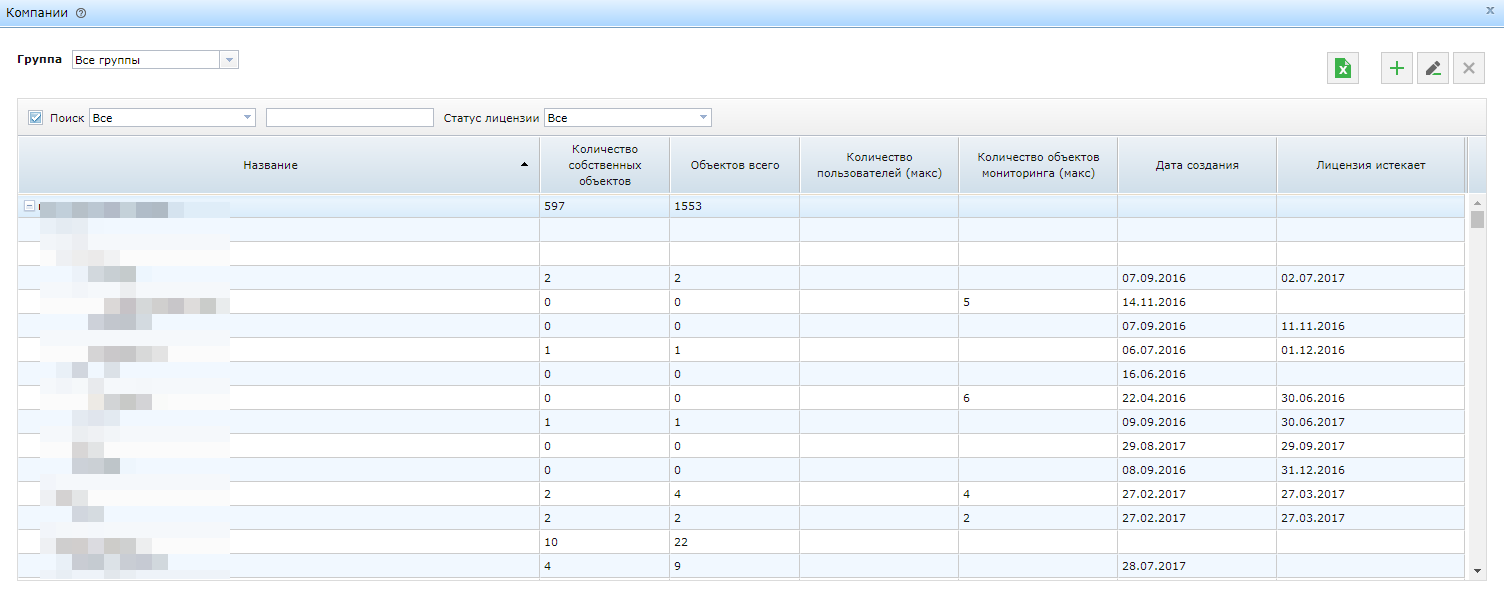This screenshot has height=600, width=1504.
Task: Click the scrollbar down arrow
Action: pyautogui.click(x=1476, y=571)
